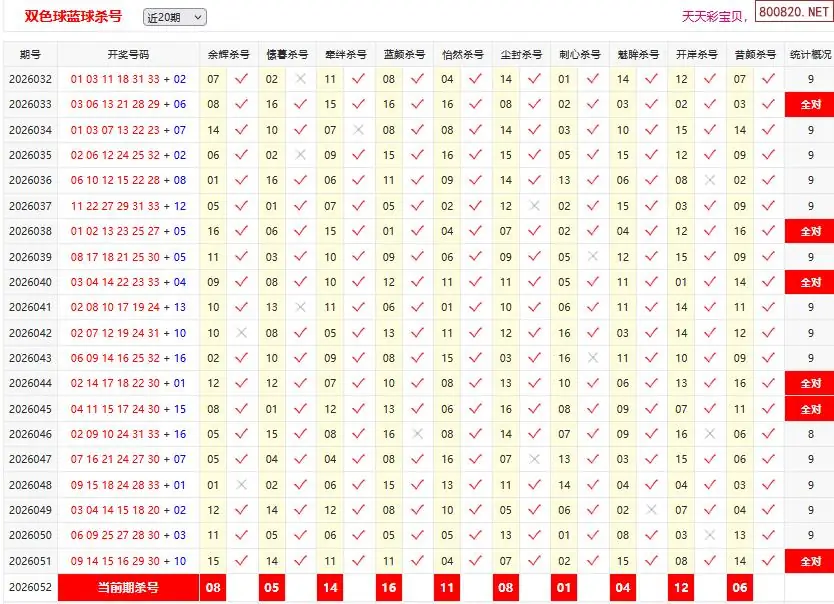
Task: Select the 余辉杀号 column header
Action: [229, 54]
